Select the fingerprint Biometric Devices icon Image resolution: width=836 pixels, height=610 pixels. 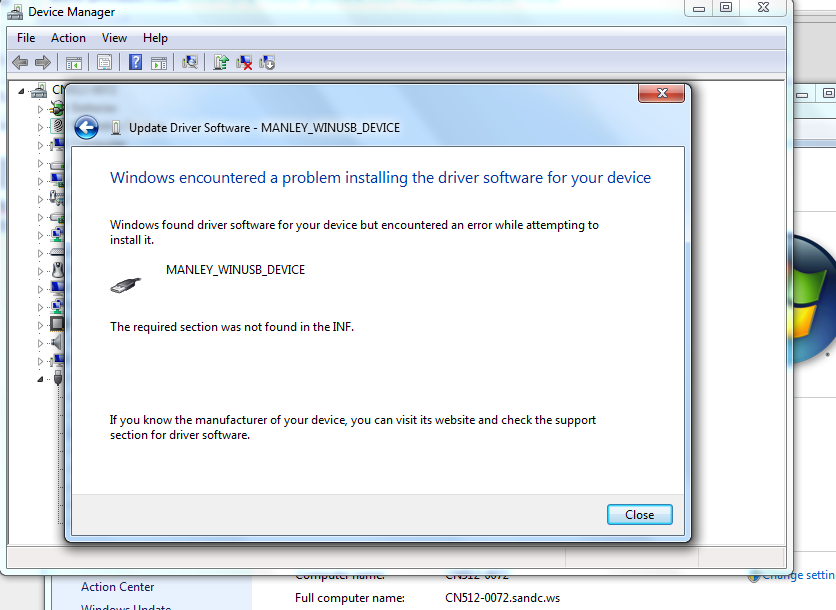pyautogui.click(x=57, y=127)
